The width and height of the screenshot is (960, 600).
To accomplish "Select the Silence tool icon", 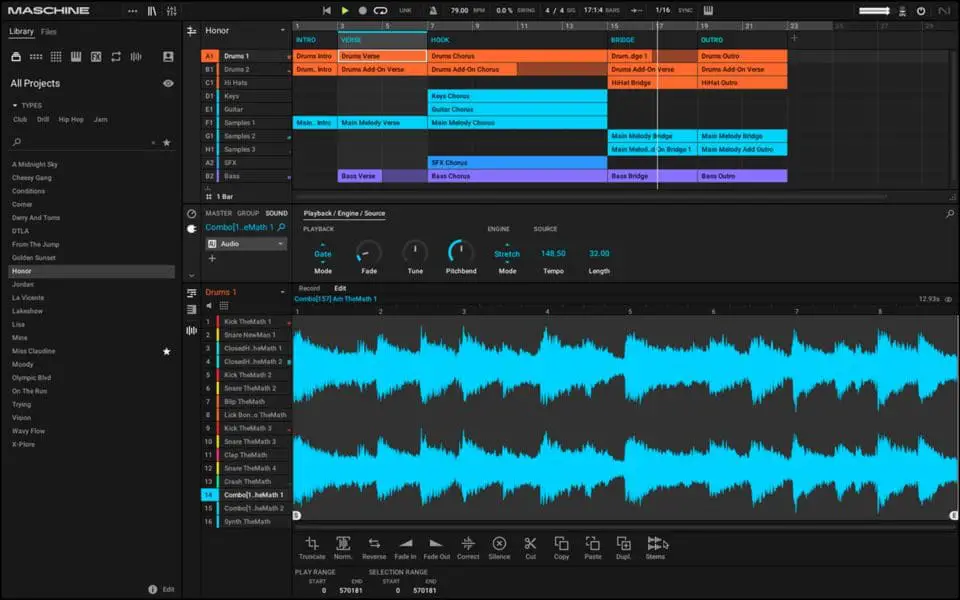I will (x=499, y=543).
